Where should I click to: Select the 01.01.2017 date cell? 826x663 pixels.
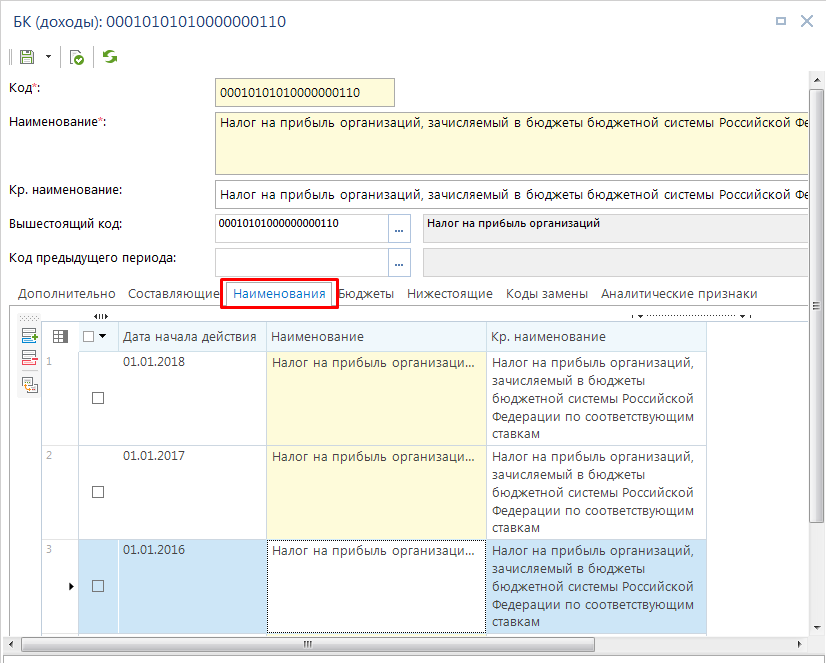coord(192,492)
